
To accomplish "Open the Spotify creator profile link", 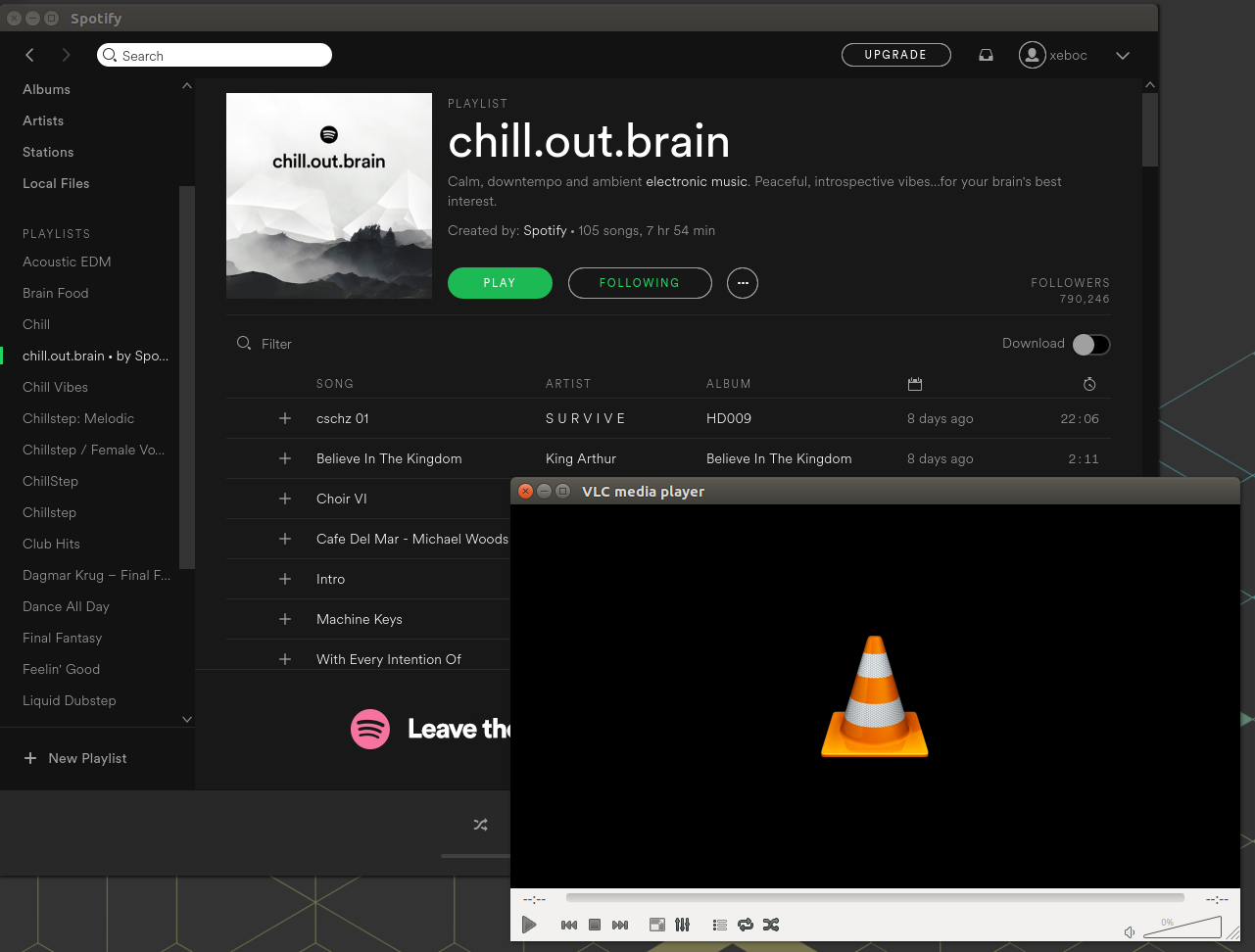I will pyautogui.click(x=545, y=230).
